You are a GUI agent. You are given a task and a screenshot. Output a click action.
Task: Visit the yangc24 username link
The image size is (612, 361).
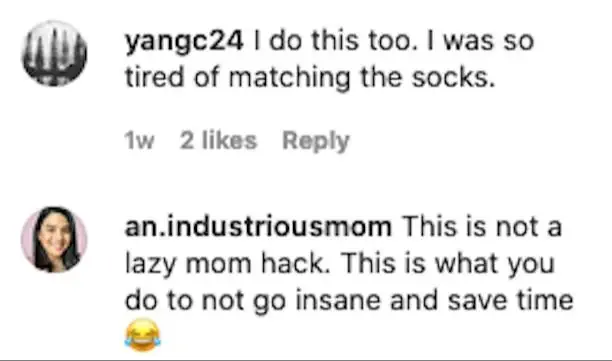pyautogui.click(x=184, y=41)
